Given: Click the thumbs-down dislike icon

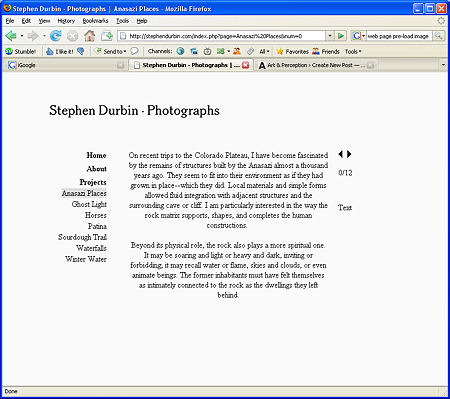Looking at the screenshot, I should [81, 51].
